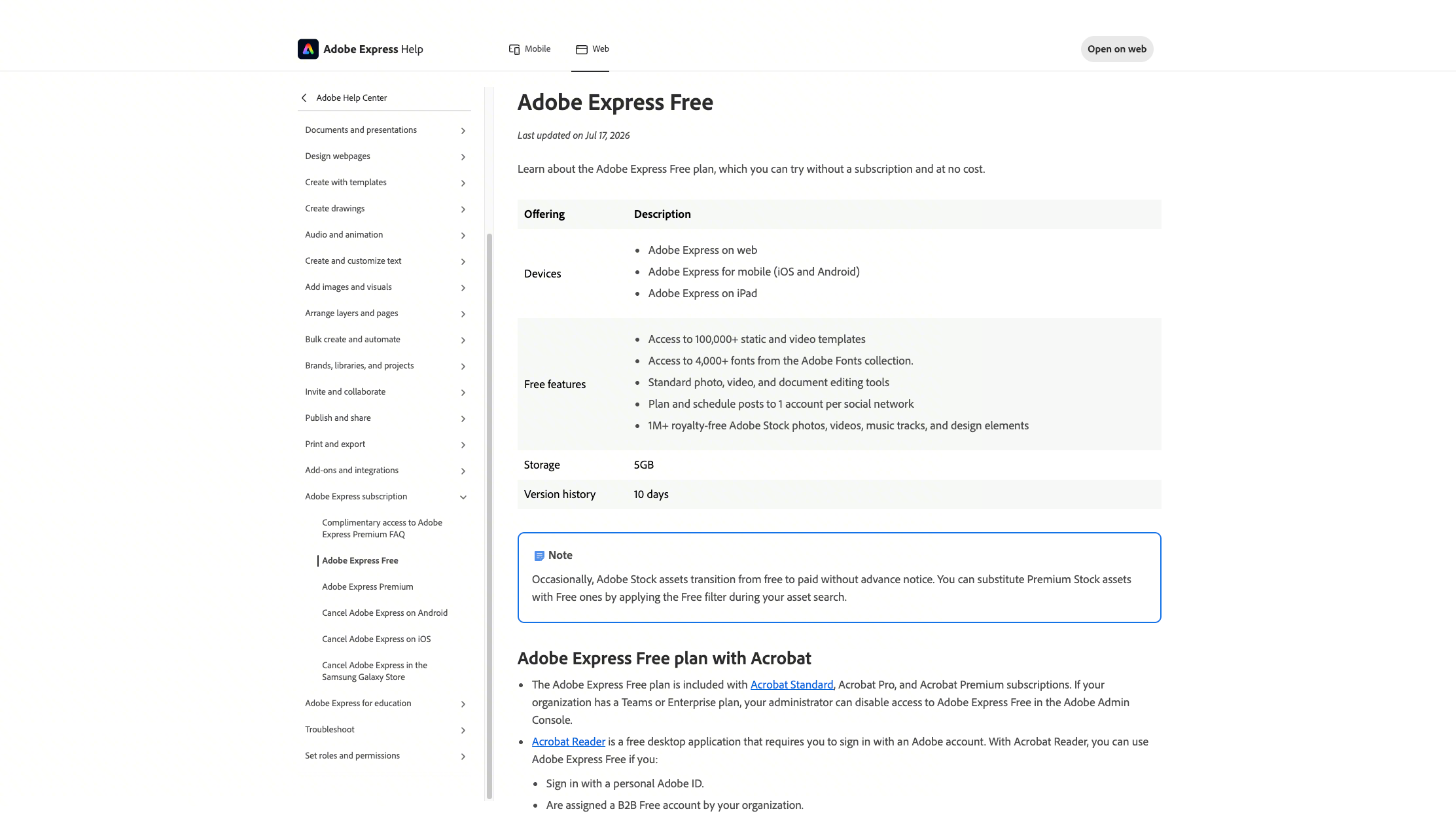Expand the Create with templates chevron

coord(463,183)
